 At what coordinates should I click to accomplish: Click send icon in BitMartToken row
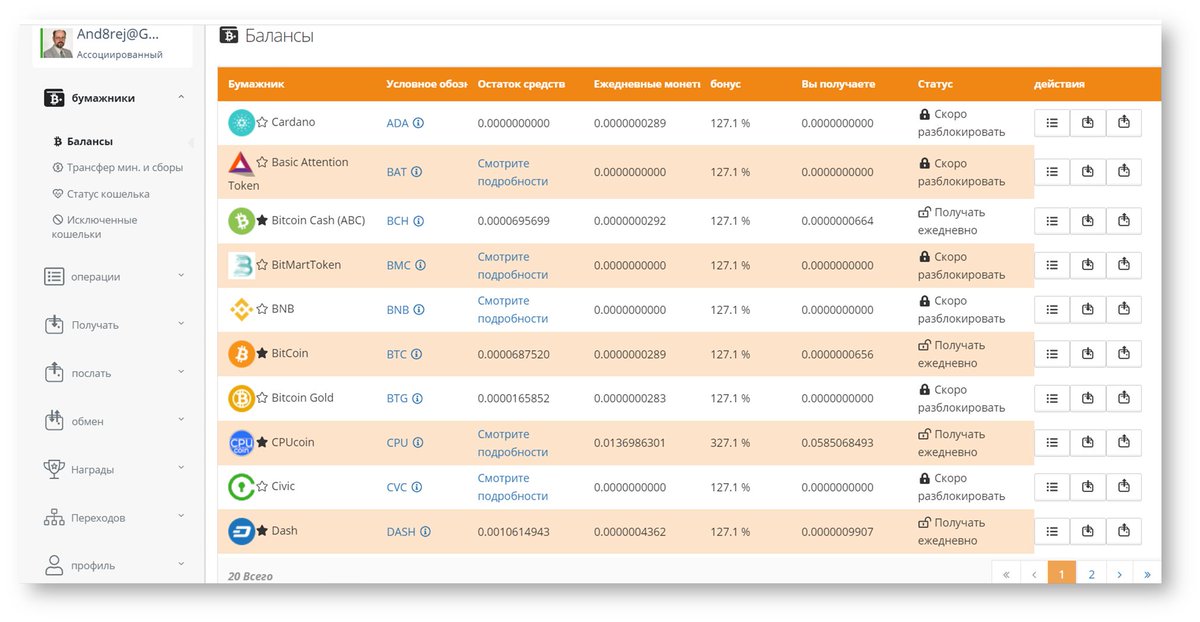pos(1124,265)
